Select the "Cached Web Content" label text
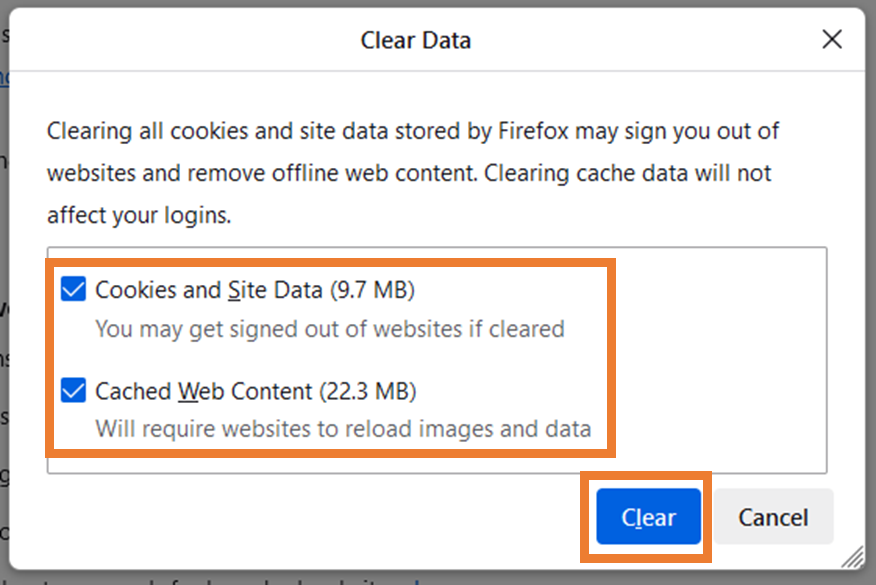 pyautogui.click(x=204, y=390)
